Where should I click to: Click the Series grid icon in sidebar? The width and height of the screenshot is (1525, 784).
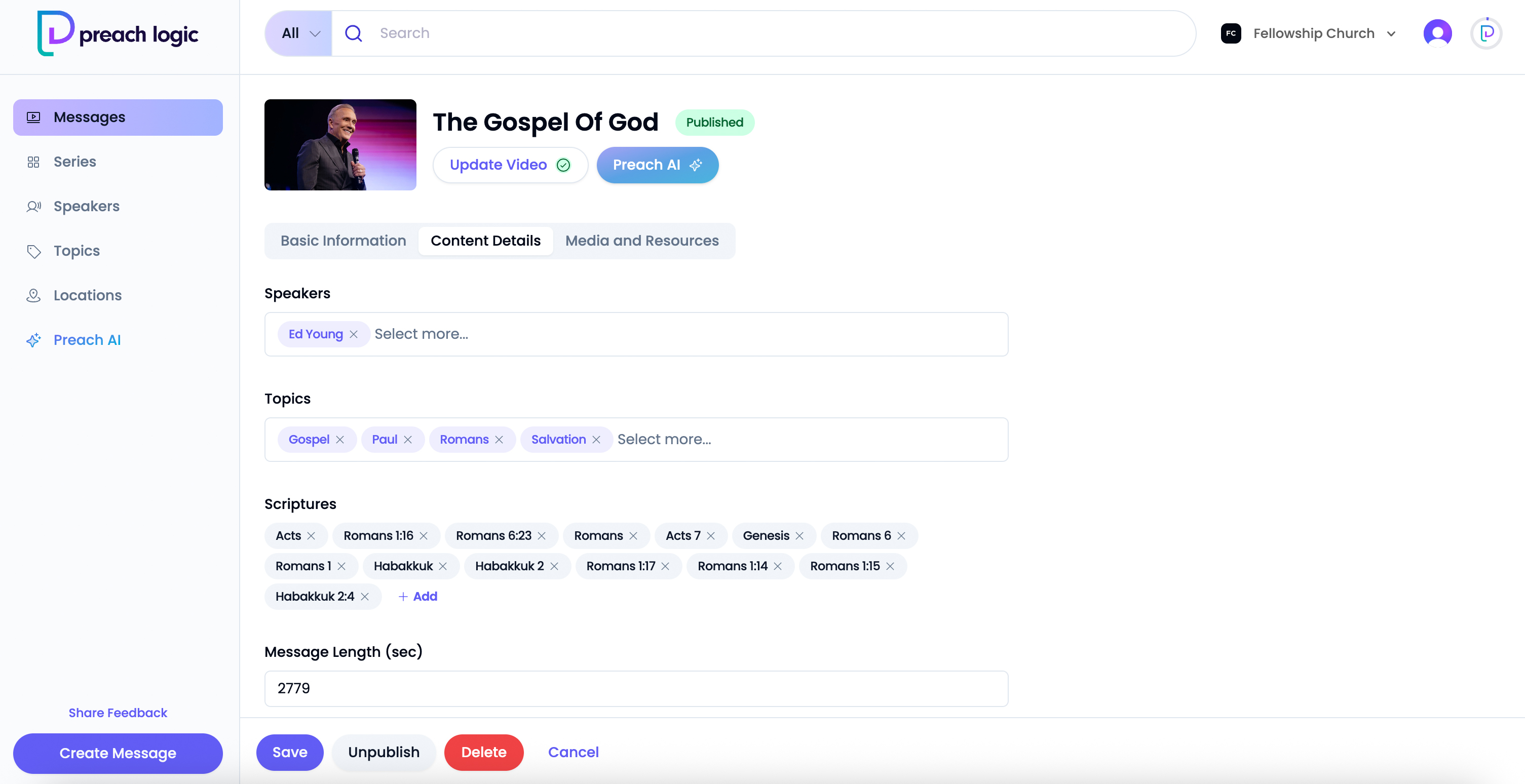(33, 162)
